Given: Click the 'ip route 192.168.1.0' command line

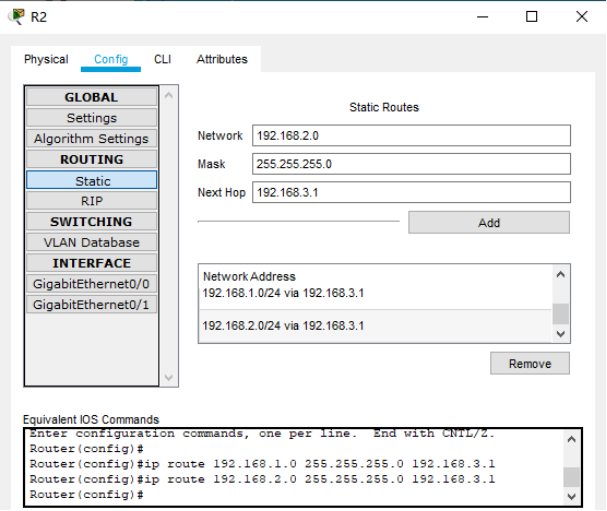Looking at the screenshot, I should coord(262,464).
